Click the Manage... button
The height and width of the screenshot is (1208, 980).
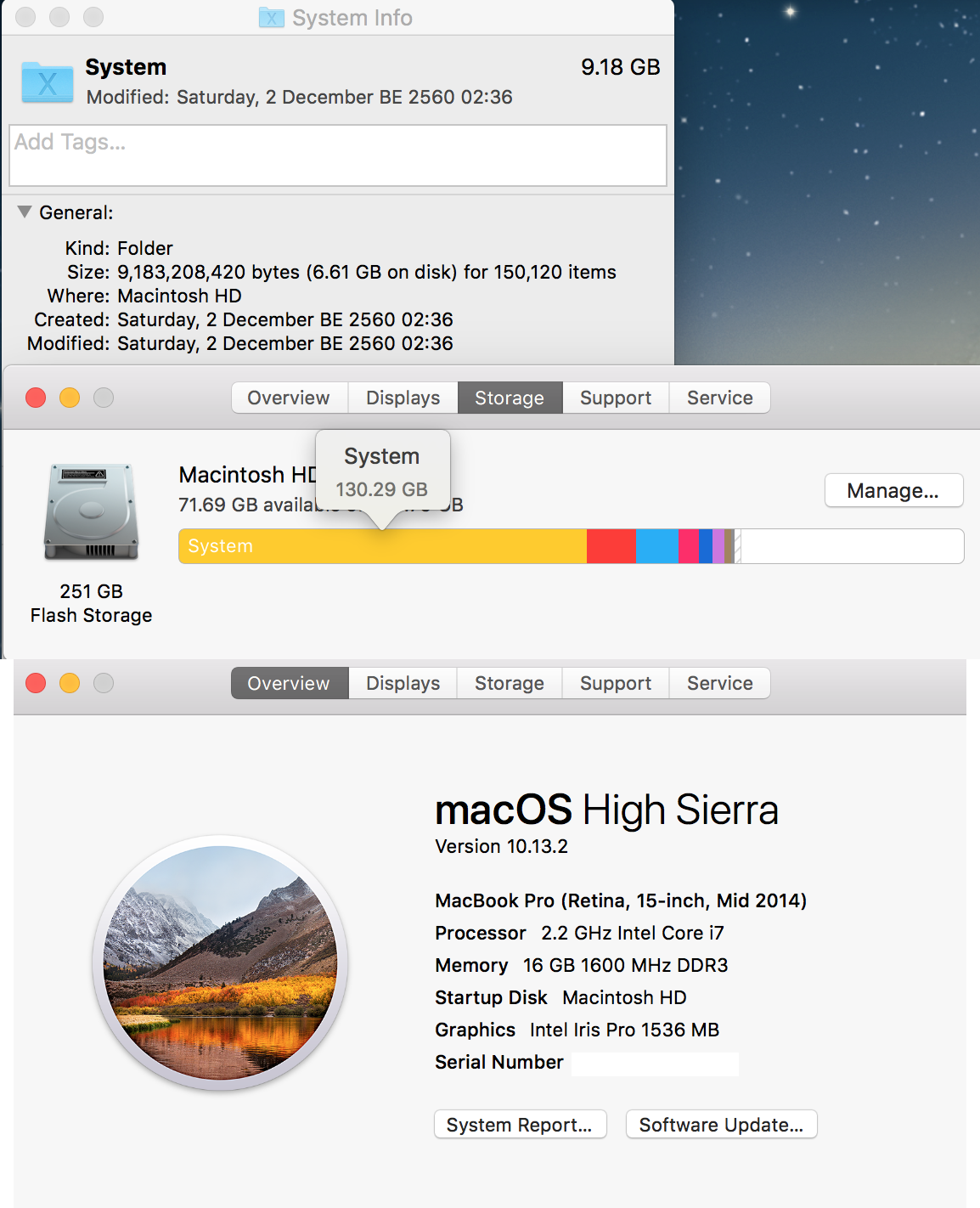[893, 490]
